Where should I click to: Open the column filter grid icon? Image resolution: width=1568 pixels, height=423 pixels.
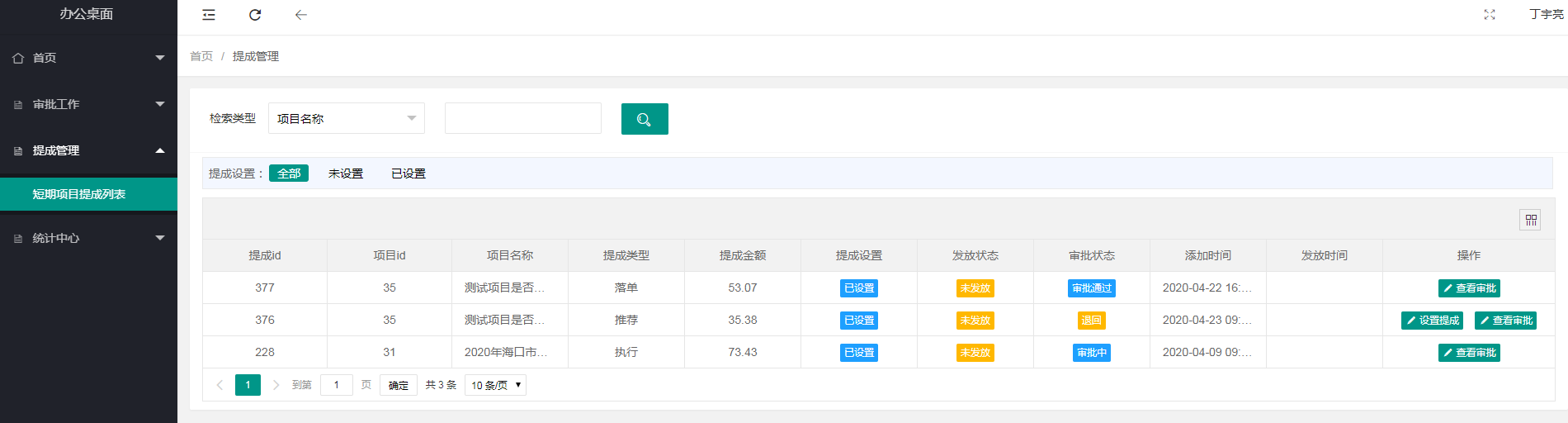1531,220
